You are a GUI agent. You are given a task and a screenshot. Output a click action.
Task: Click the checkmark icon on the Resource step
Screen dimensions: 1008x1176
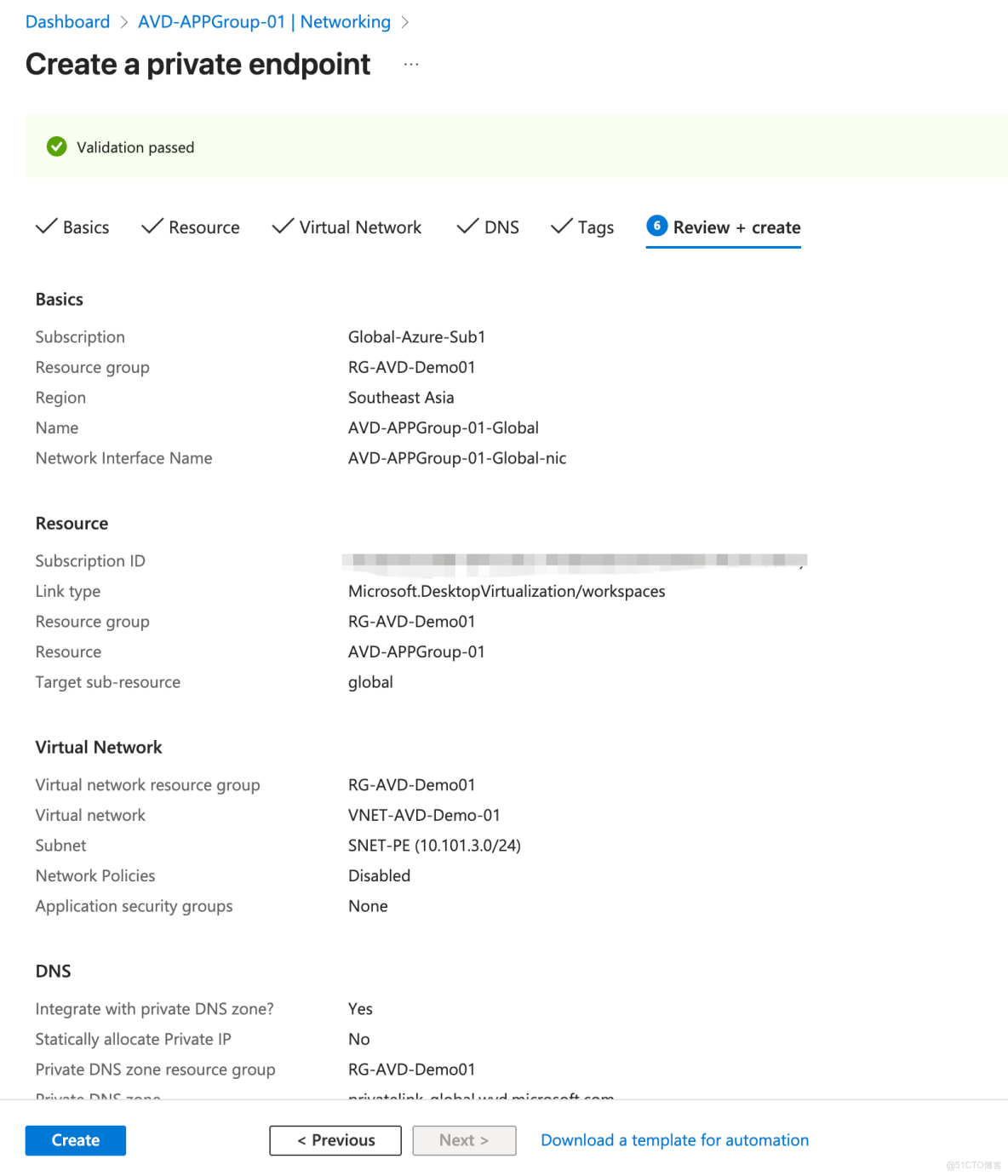point(151,227)
